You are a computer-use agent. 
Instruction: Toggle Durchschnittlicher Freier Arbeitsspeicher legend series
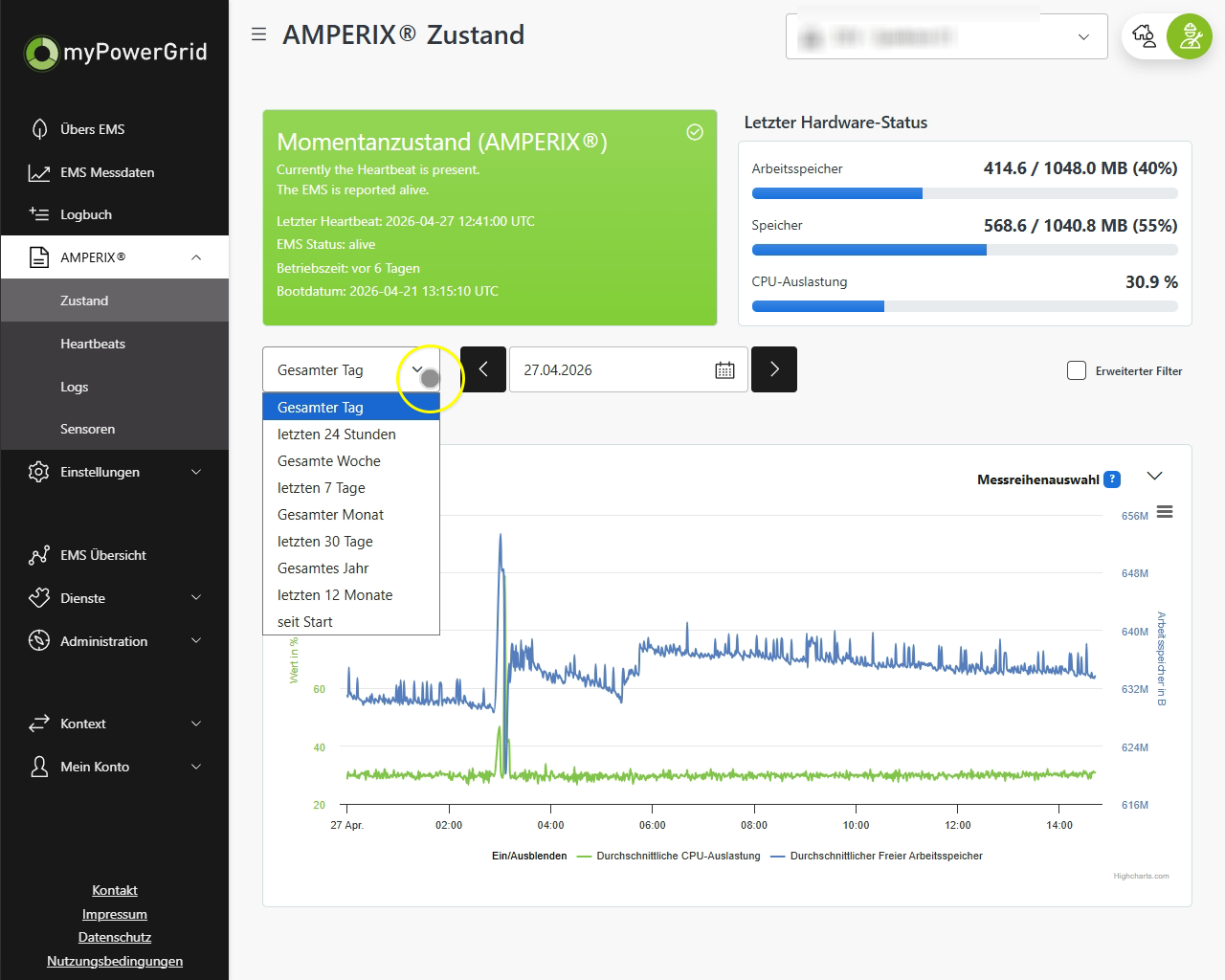tap(877, 856)
